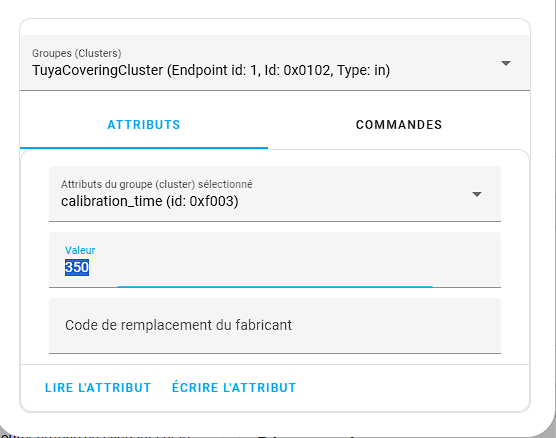Click the blue Valeur field label
Screen dimensions: 556x438
80,250
